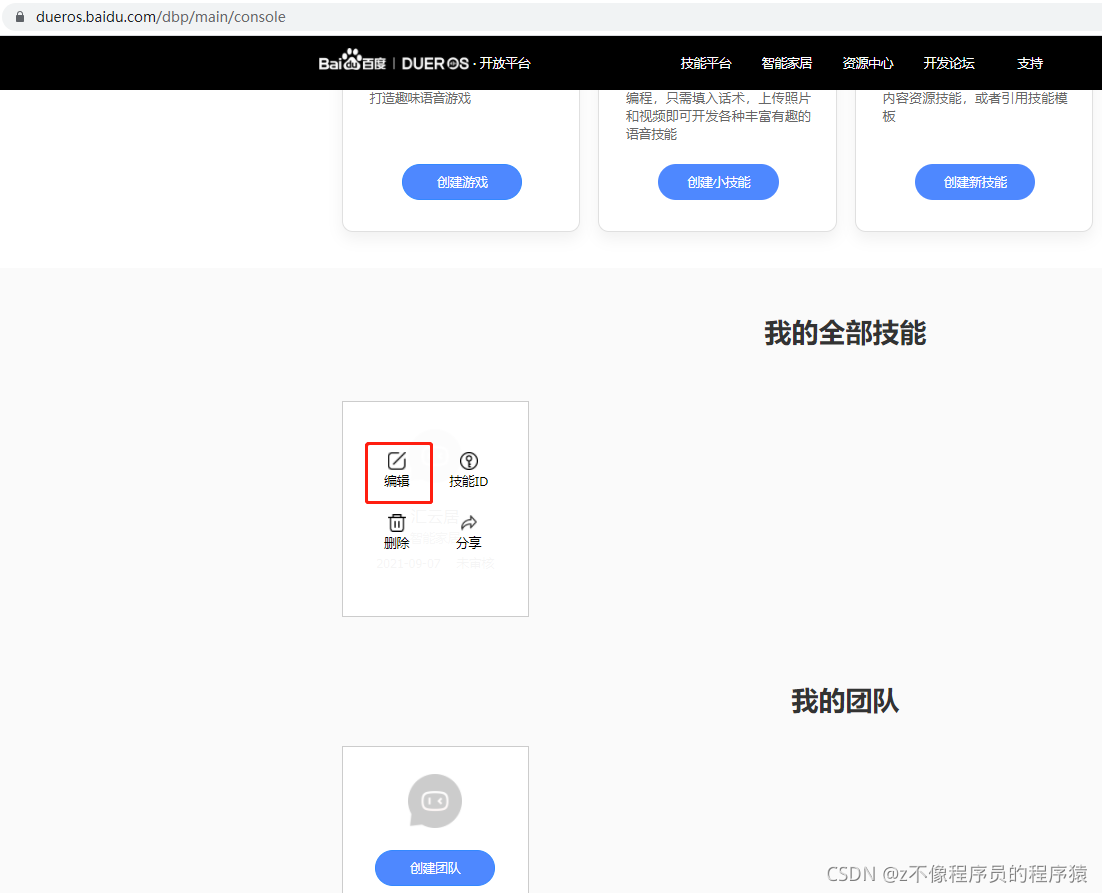Click the 创建新技能 button

pyautogui.click(x=975, y=182)
